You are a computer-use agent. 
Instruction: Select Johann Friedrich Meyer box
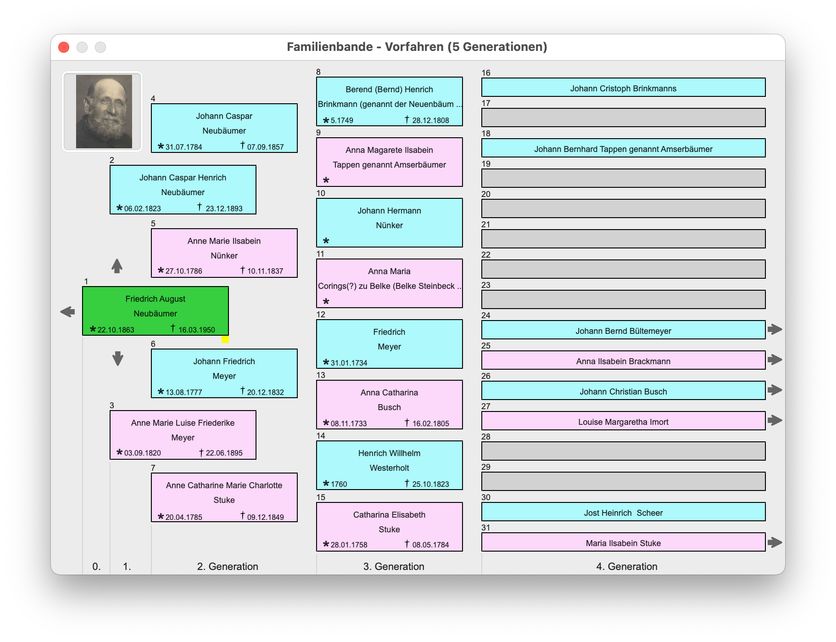click(x=224, y=373)
